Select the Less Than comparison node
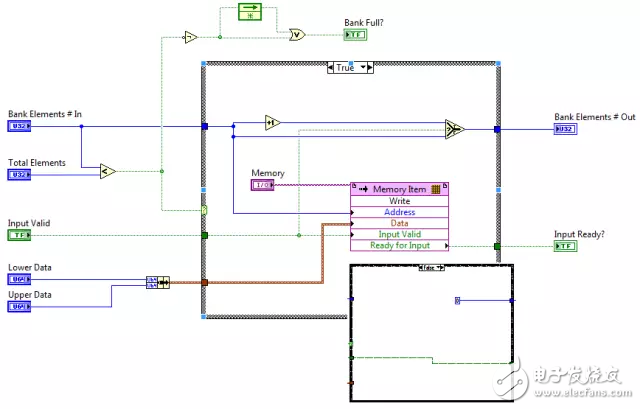The width and height of the screenshot is (640, 409). pos(107,171)
